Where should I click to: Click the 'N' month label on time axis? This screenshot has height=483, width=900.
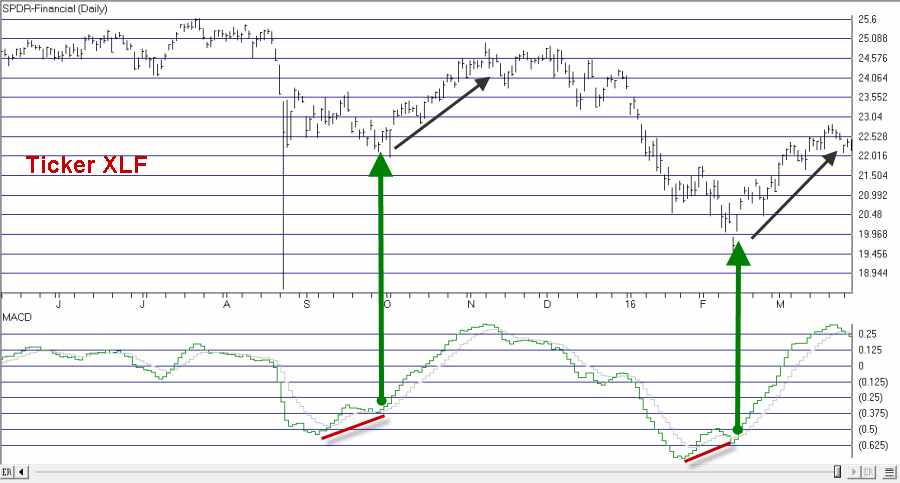[471, 304]
